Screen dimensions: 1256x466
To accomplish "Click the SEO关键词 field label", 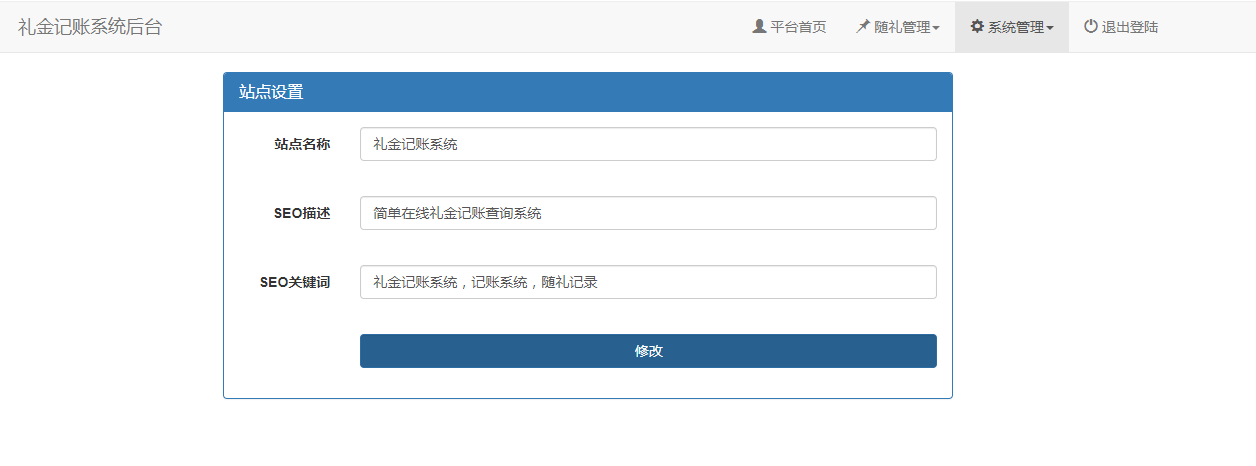I will click(x=295, y=282).
